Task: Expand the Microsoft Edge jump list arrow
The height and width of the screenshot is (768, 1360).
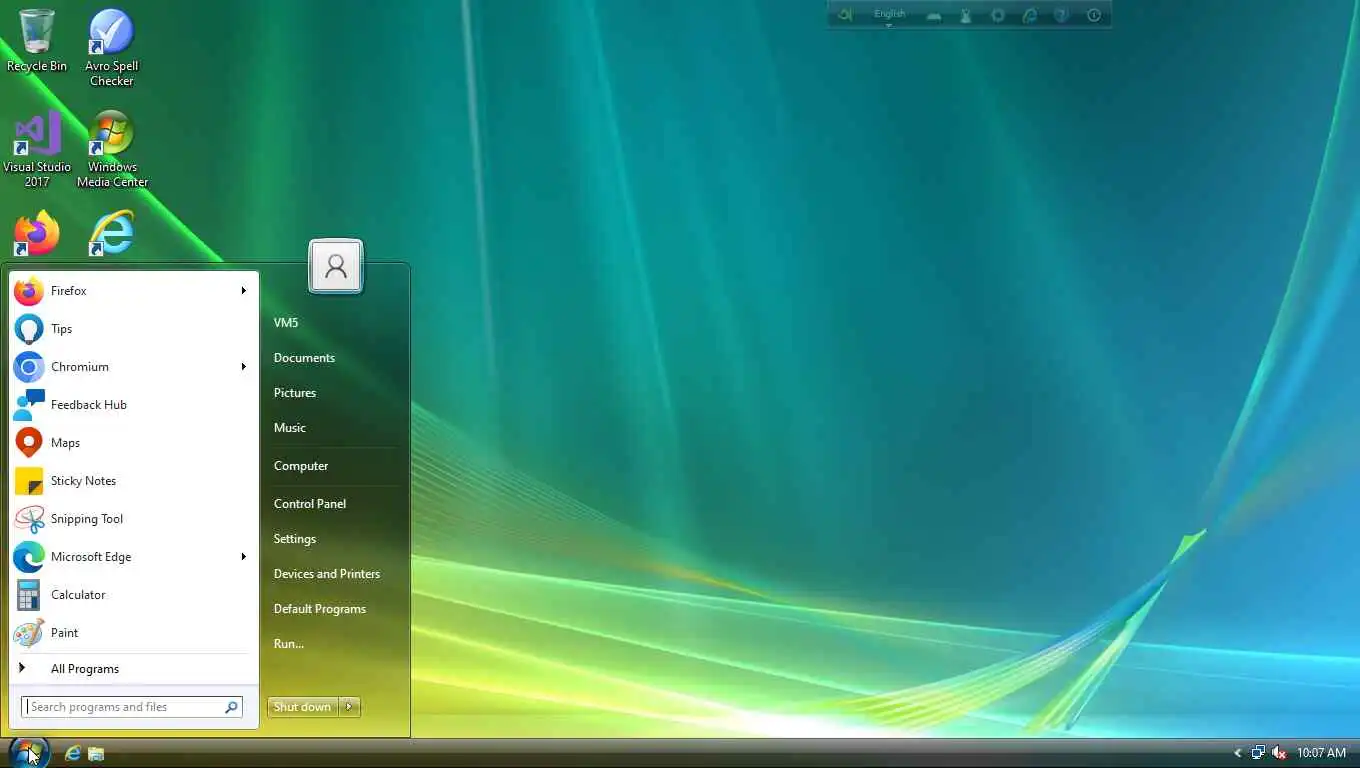Action: [243, 557]
